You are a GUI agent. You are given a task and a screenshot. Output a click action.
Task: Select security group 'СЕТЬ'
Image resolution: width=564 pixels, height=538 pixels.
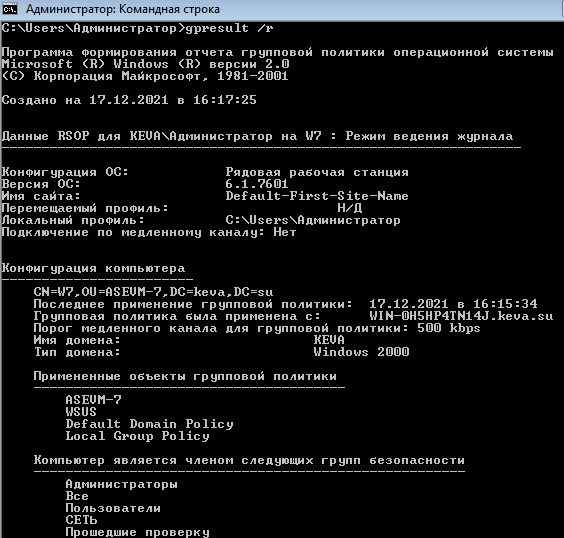coord(82,520)
